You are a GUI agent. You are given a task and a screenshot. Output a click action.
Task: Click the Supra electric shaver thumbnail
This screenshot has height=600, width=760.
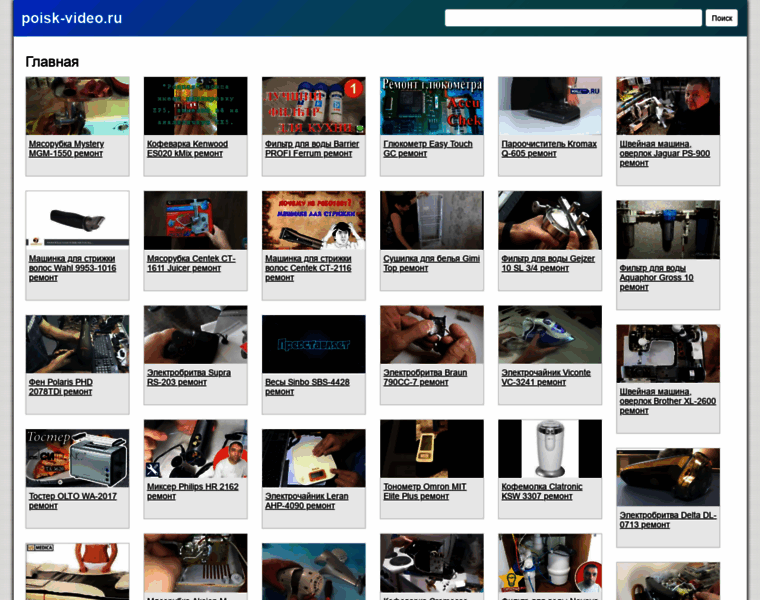click(195, 335)
